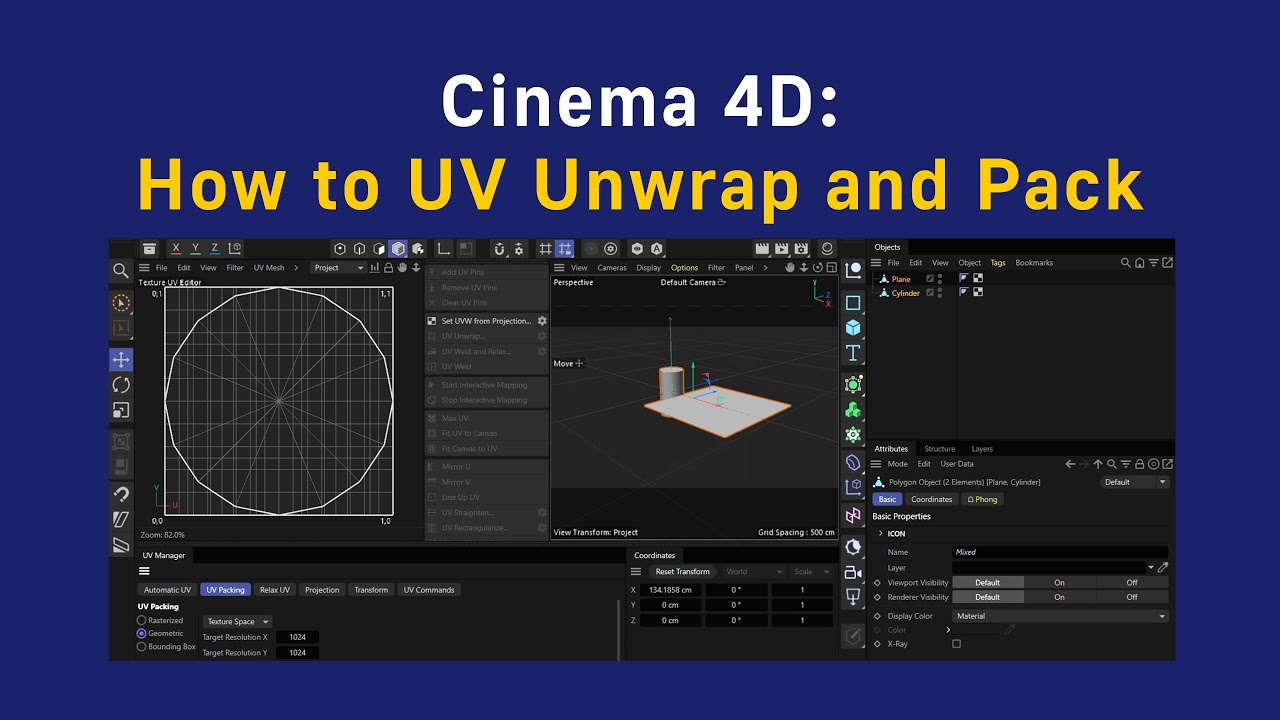Open the Relax UV tab
1280x720 pixels.
[274, 590]
